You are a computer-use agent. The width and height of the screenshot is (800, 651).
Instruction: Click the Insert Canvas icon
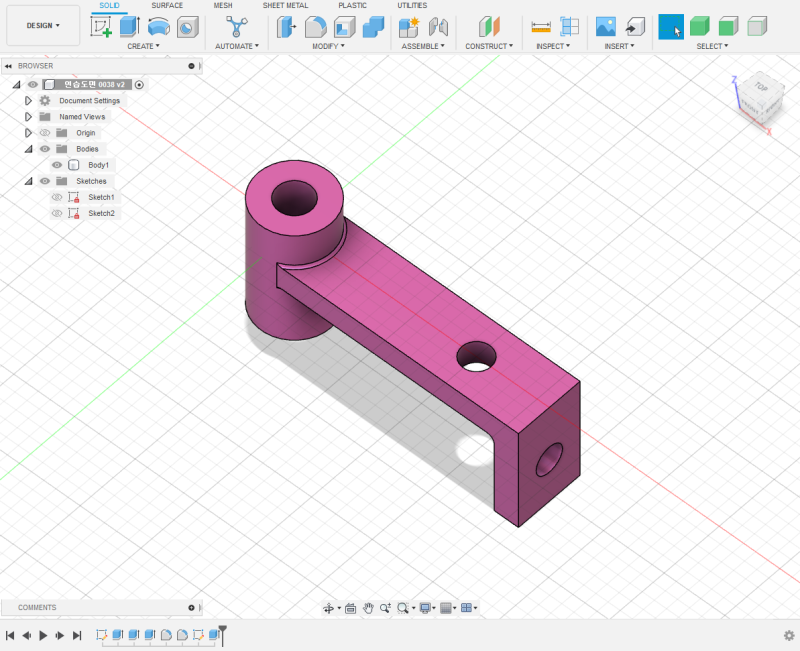pos(604,25)
